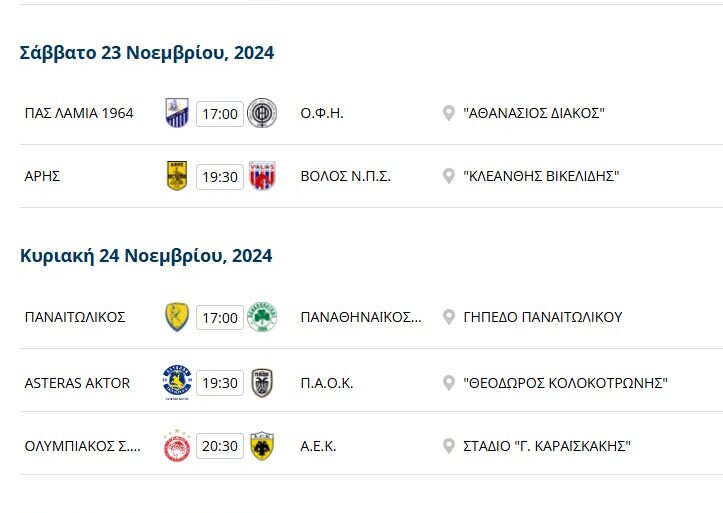The height and width of the screenshot is (513, 723).
Task: Click the yellow Aris team crest
Action: click(177, 176)
